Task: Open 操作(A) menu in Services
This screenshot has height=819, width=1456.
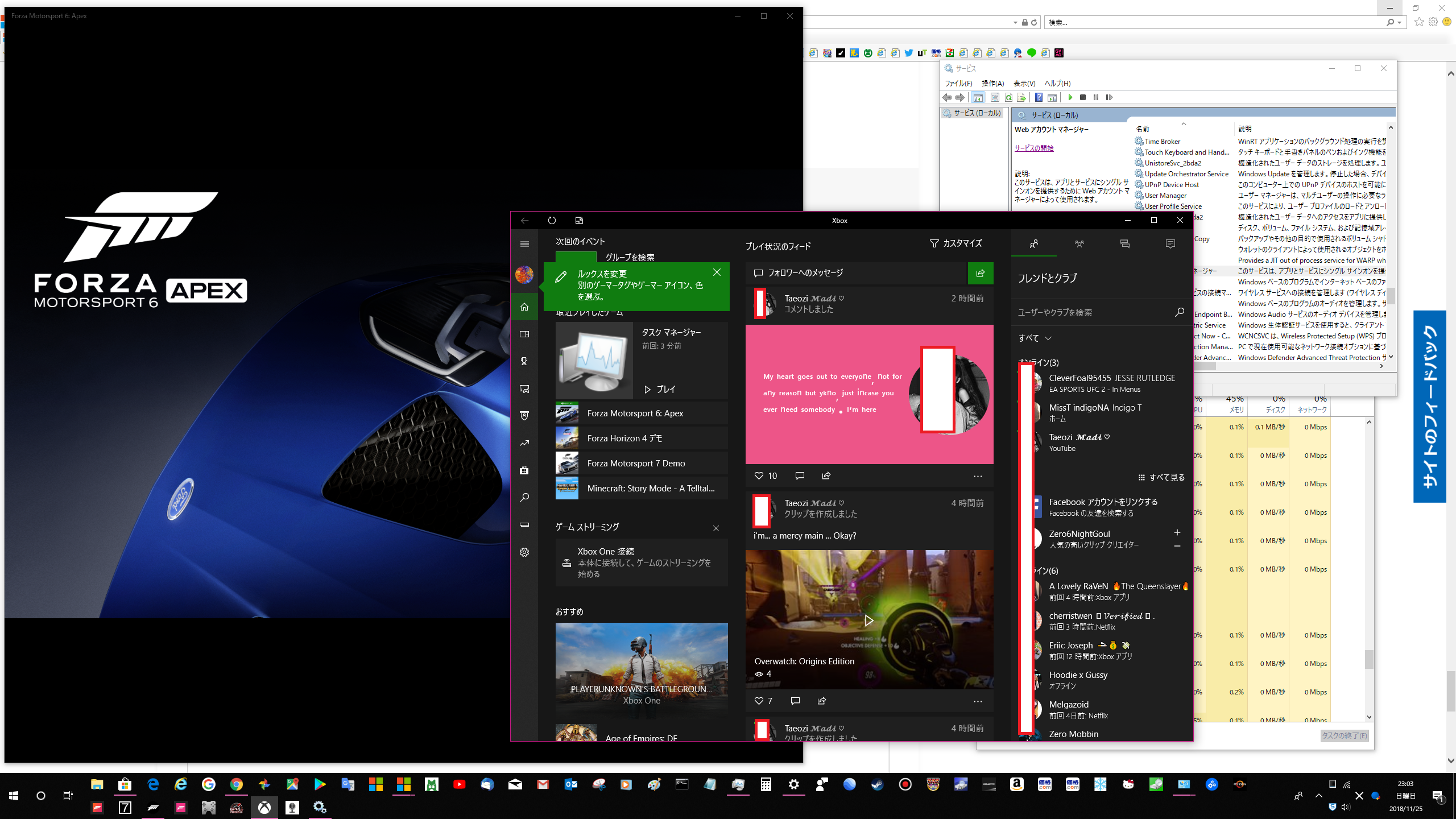Action: point(993,83)
